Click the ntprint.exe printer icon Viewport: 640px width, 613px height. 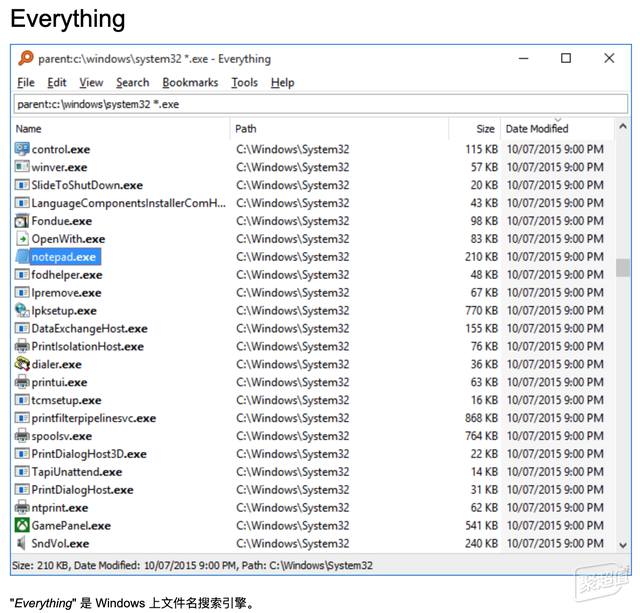(x=22, y=508)
